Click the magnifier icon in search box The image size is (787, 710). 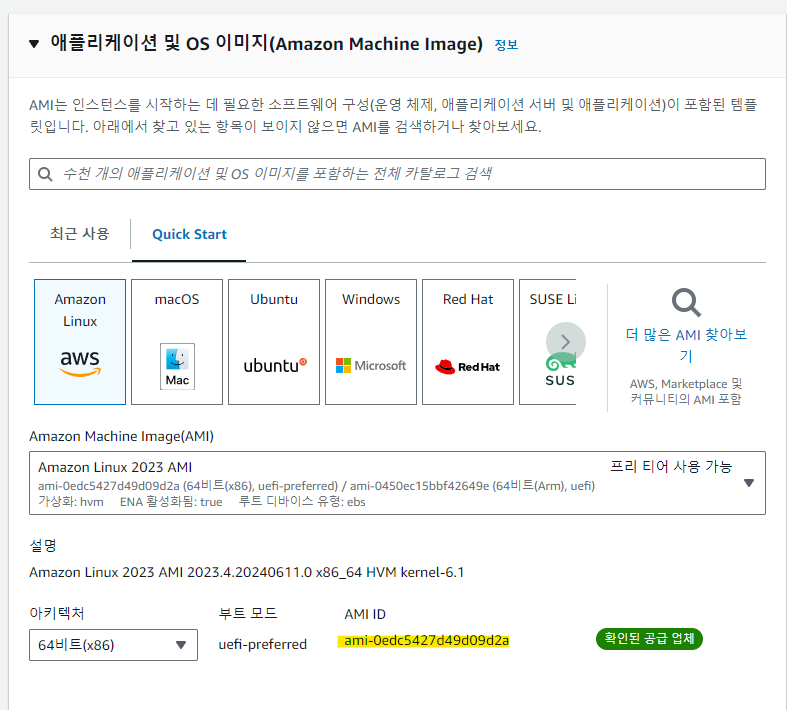45,174
